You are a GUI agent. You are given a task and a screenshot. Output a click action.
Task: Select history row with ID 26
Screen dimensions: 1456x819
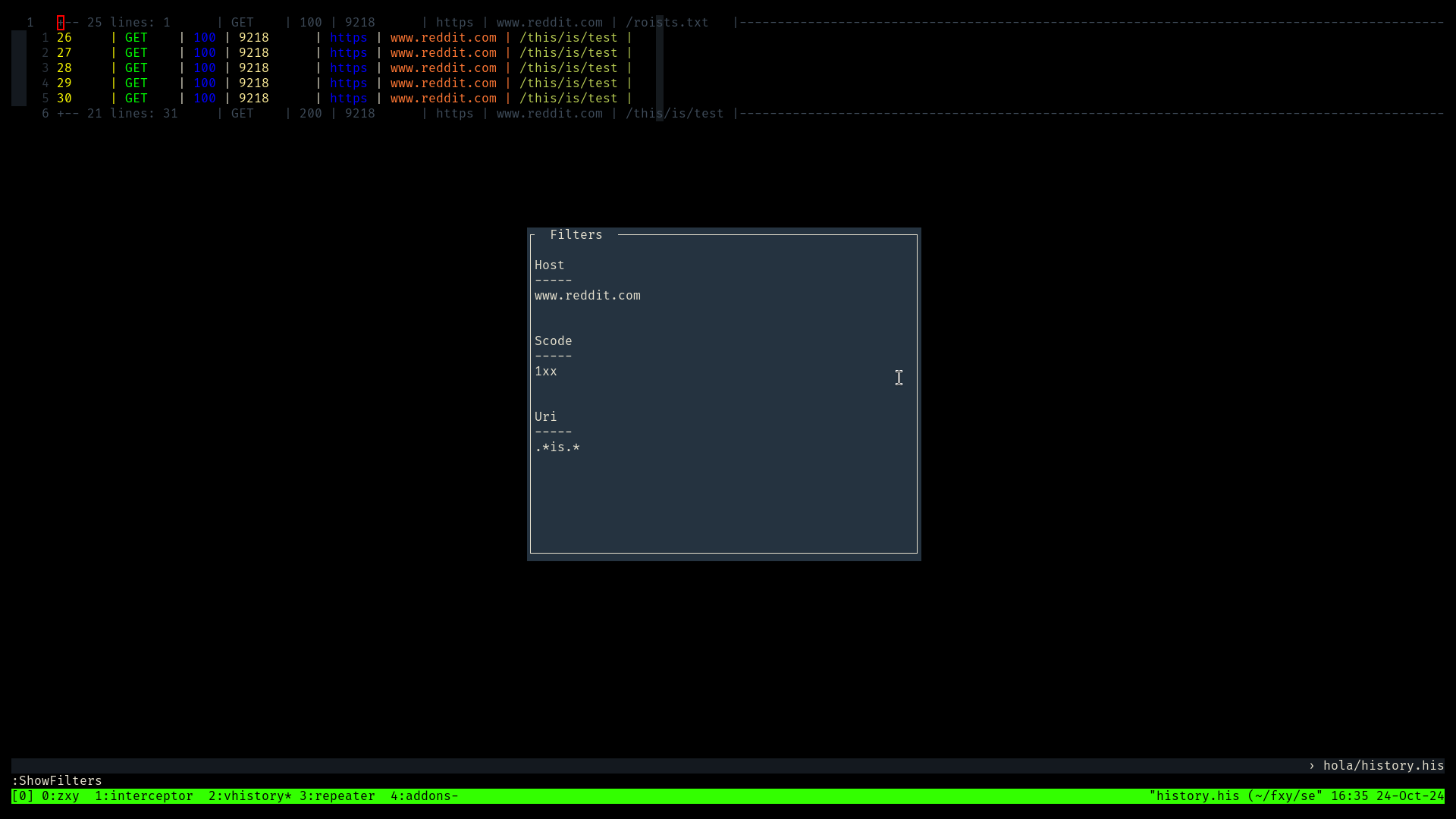[x=64, y=38]
